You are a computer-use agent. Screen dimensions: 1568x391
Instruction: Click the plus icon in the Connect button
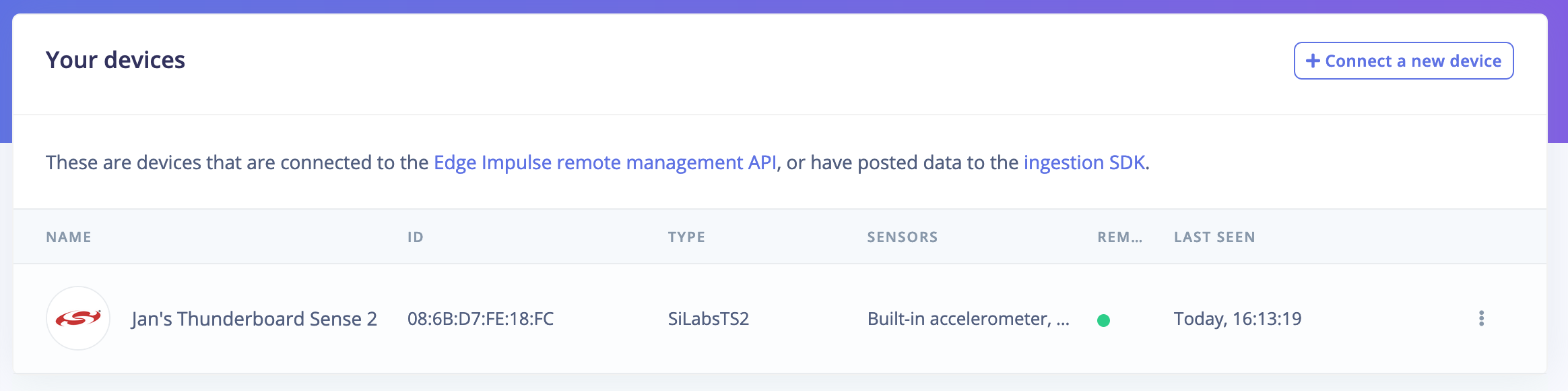(1313, 61)
